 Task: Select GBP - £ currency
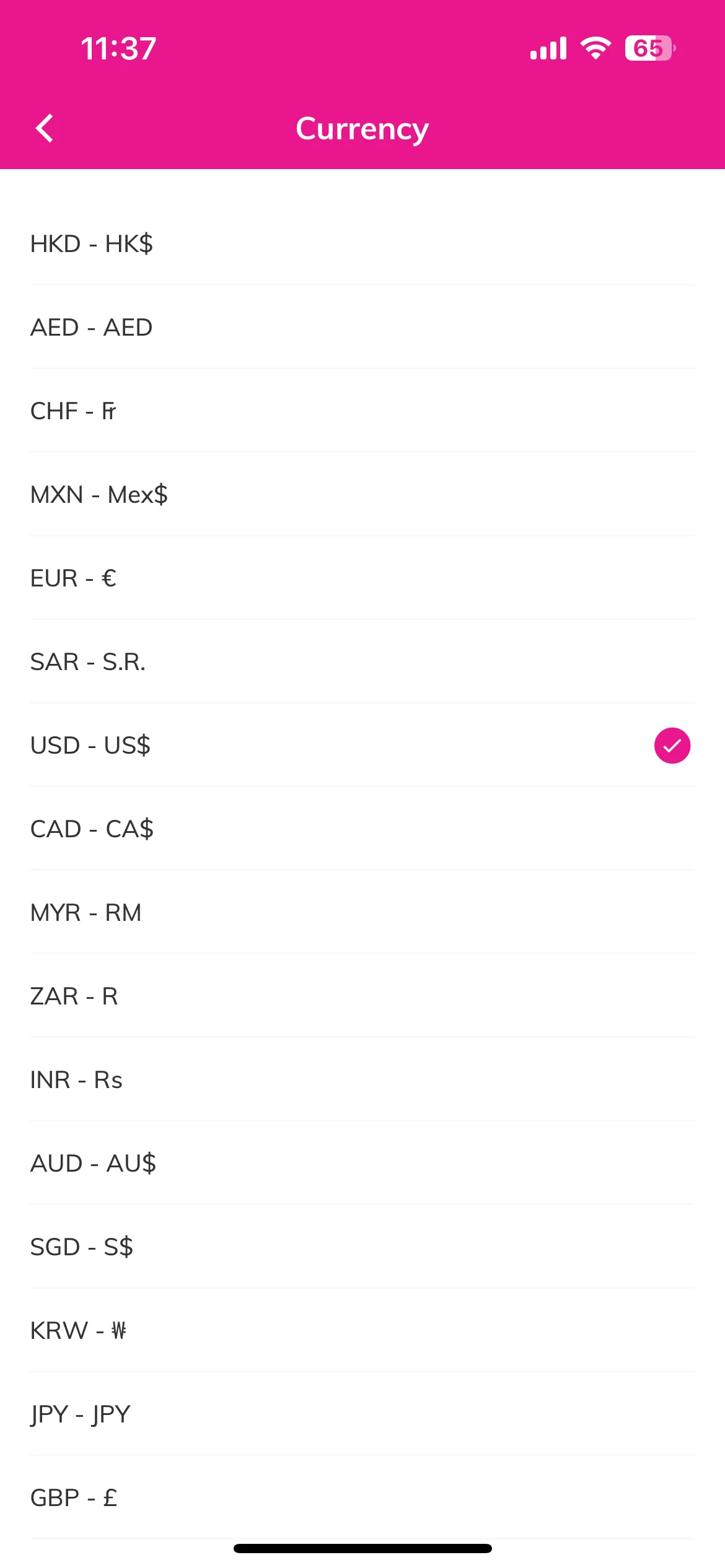(x=362, y=1497)
